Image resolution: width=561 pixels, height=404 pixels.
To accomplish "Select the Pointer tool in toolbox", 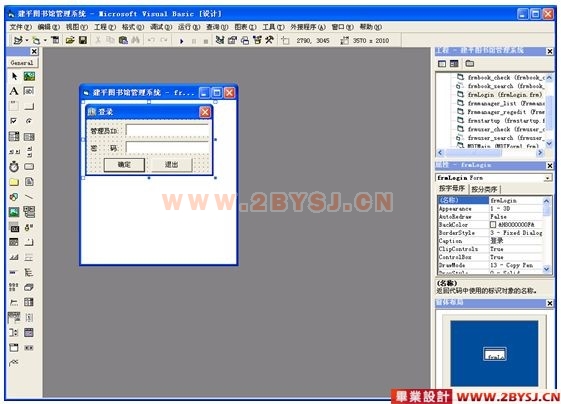I will (14, 76).
